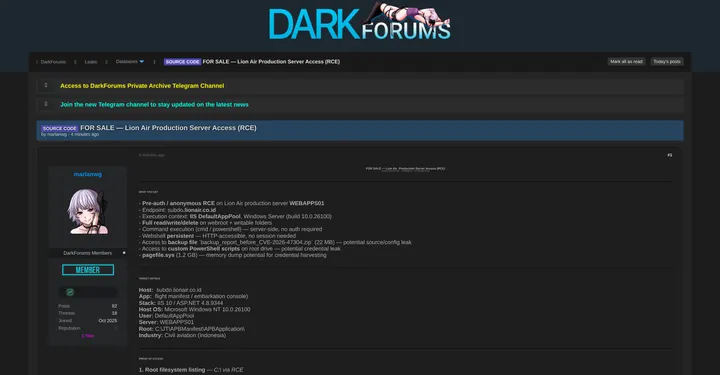
Task: Click the MEMBER rank badge
Action: [x=88, y=270]
